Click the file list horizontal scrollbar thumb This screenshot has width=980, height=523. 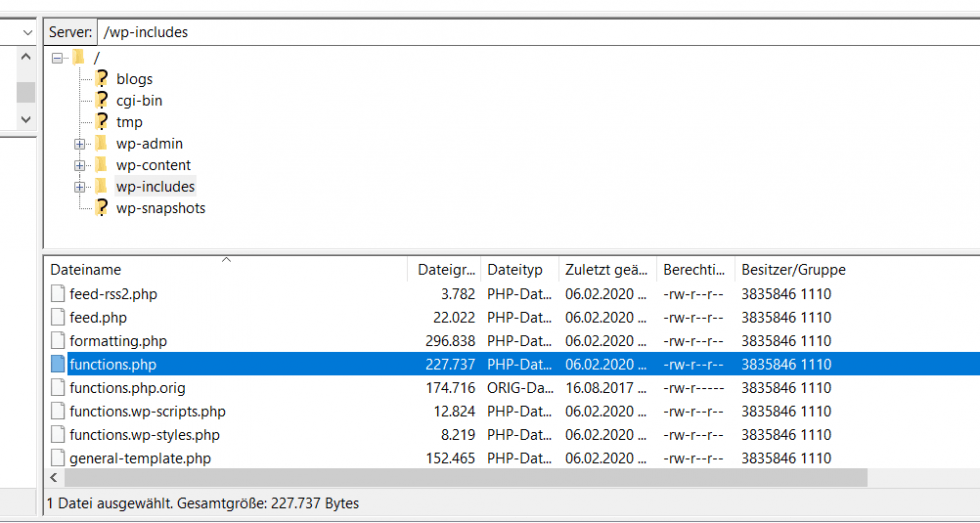(x=466, y=478)
